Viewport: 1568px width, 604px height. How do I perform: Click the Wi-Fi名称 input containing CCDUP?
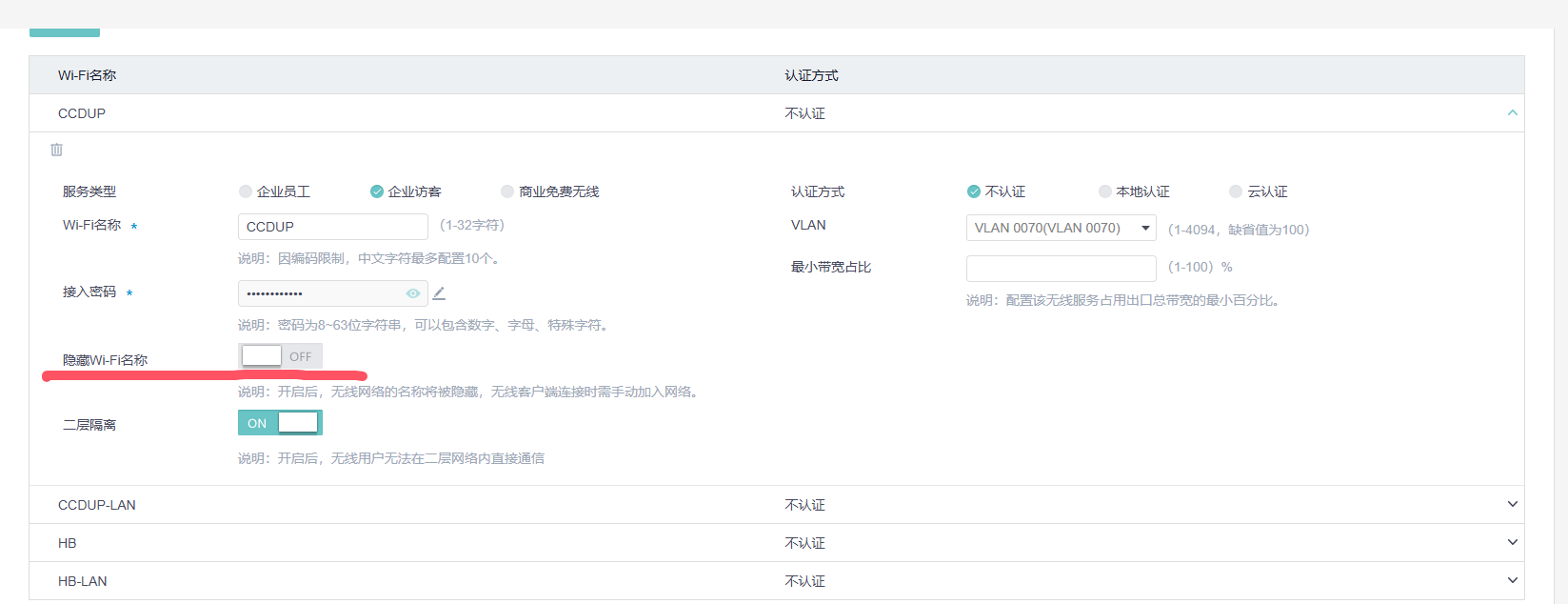333,227
